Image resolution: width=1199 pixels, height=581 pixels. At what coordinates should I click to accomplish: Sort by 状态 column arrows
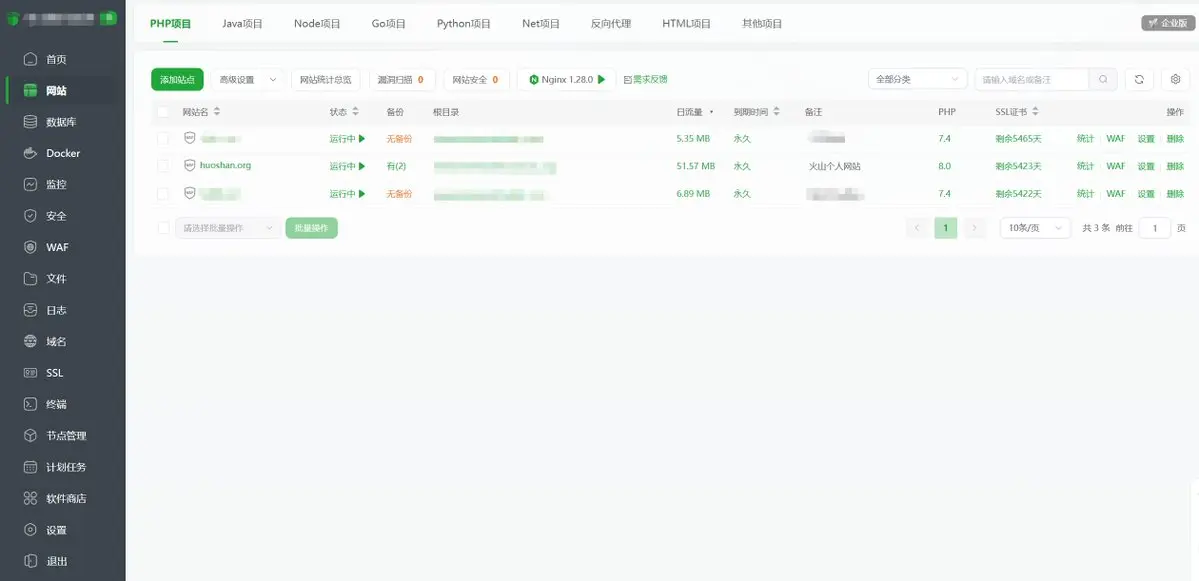click(x=356, y=112)
